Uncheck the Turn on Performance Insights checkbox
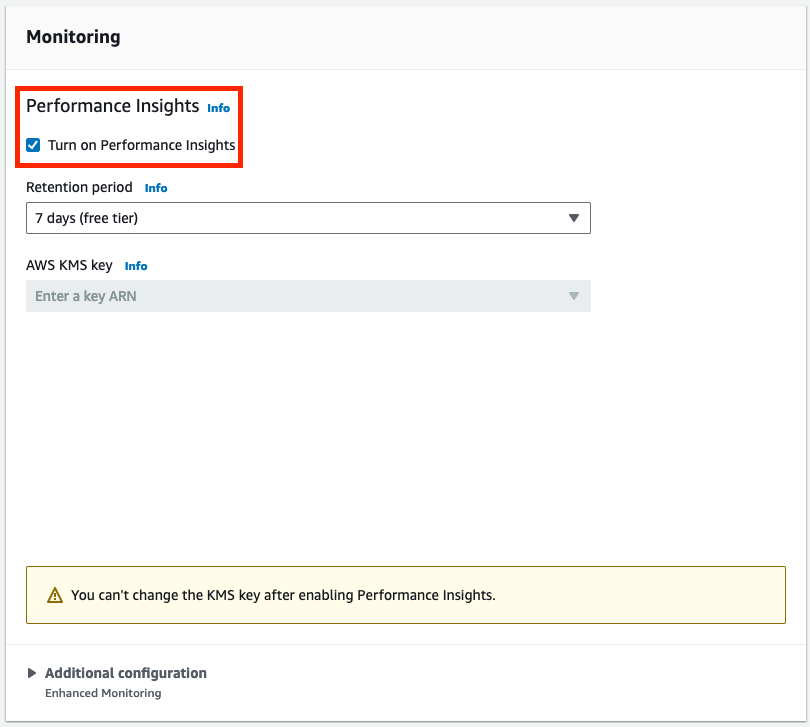Screen dimensions: 810x727 click(33, 145)
